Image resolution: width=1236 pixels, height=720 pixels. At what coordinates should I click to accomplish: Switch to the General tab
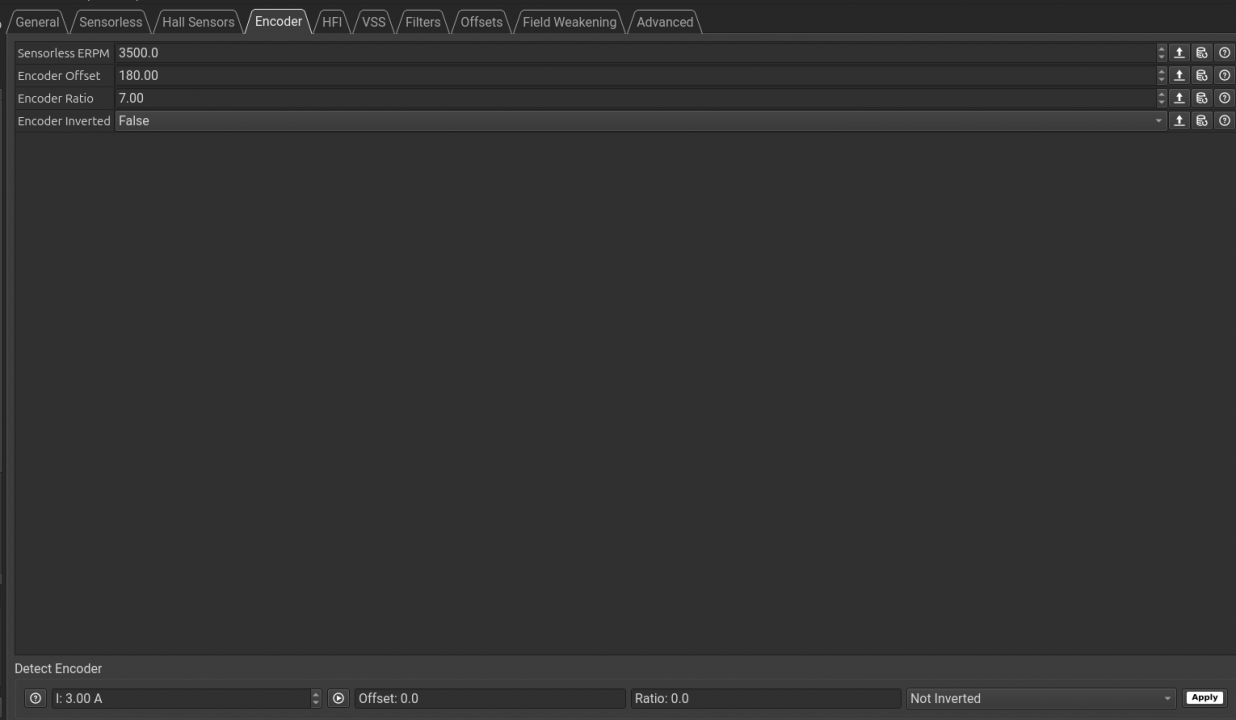click(38, 22)
